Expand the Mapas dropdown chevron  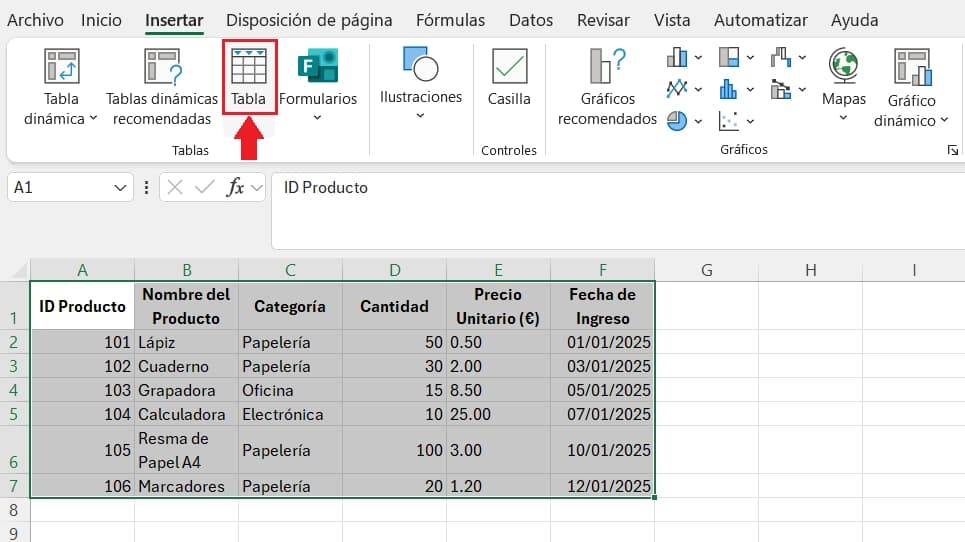[x=844, y=118]
